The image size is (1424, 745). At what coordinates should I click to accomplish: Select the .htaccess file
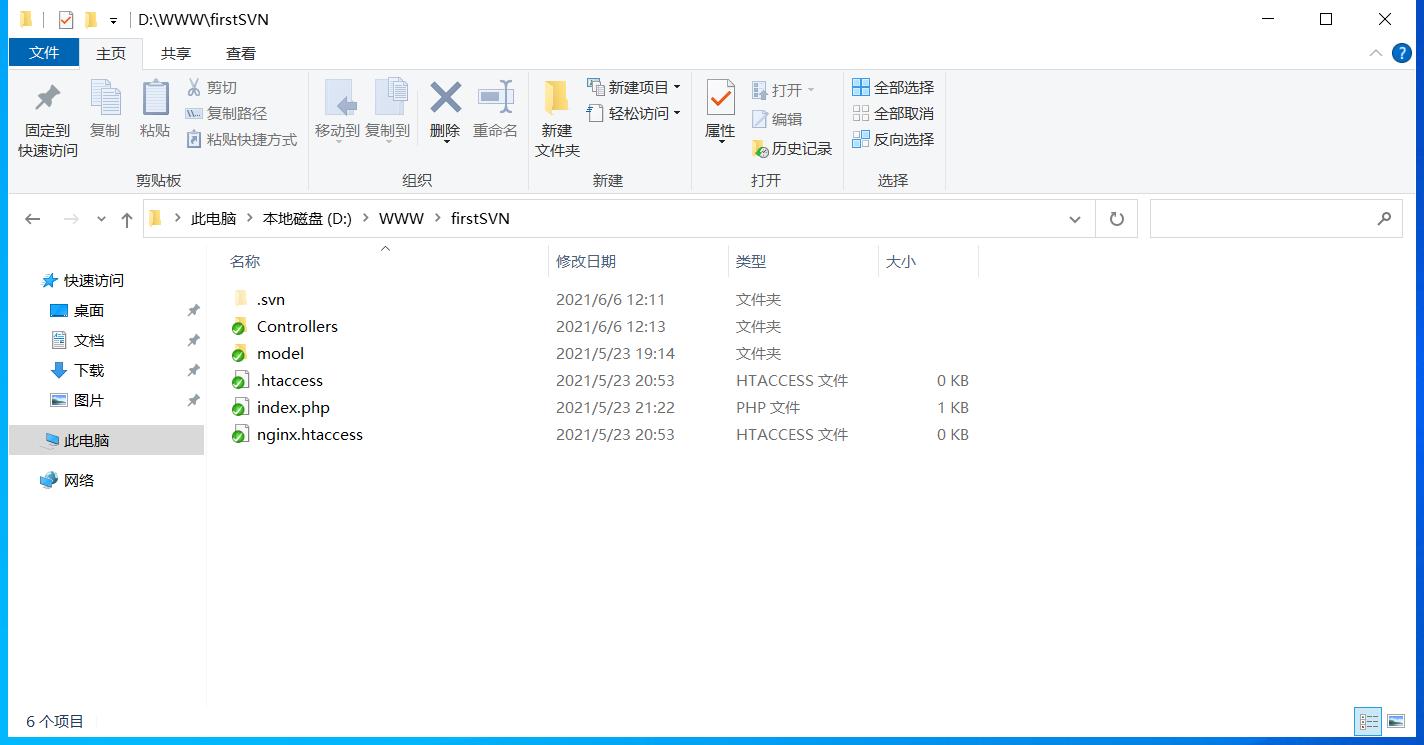coord(289,381)
